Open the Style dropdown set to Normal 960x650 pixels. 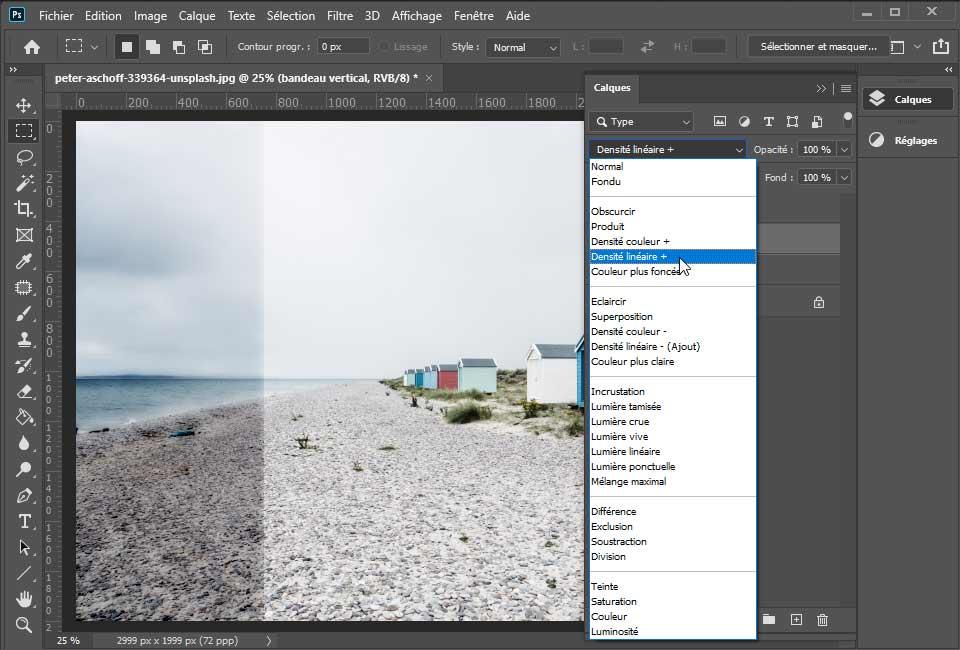[524, 47]
